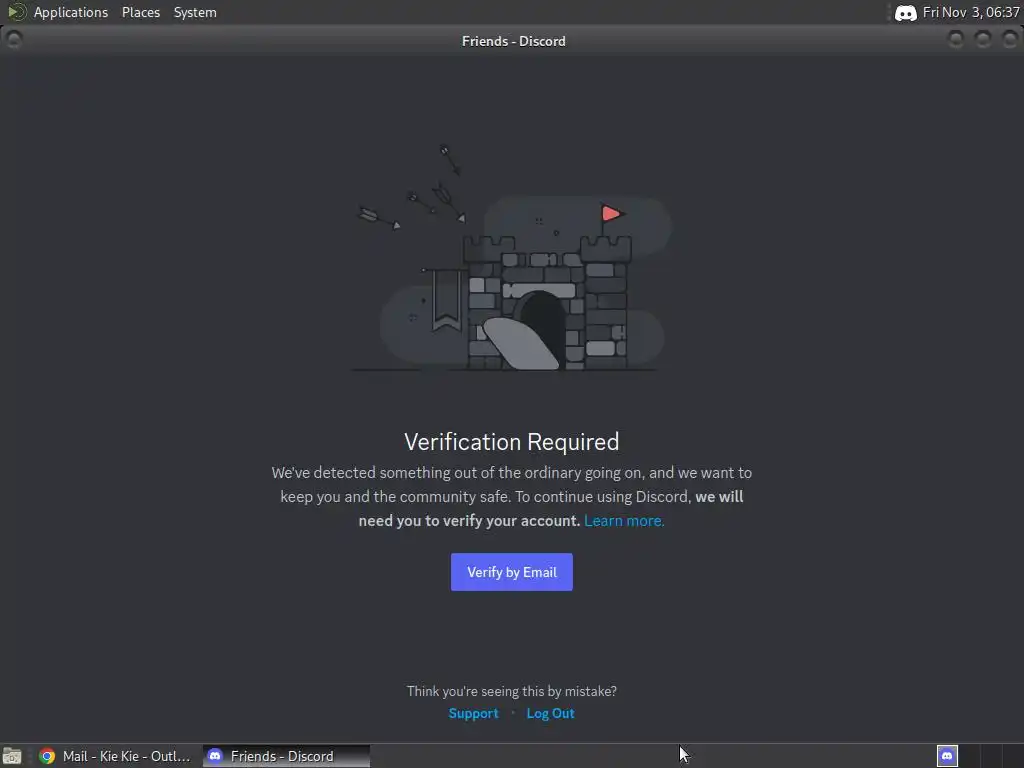Click the Discord window menu button at title bar left
Viewport: 1024px width, 768px height.
click(14, 40)
